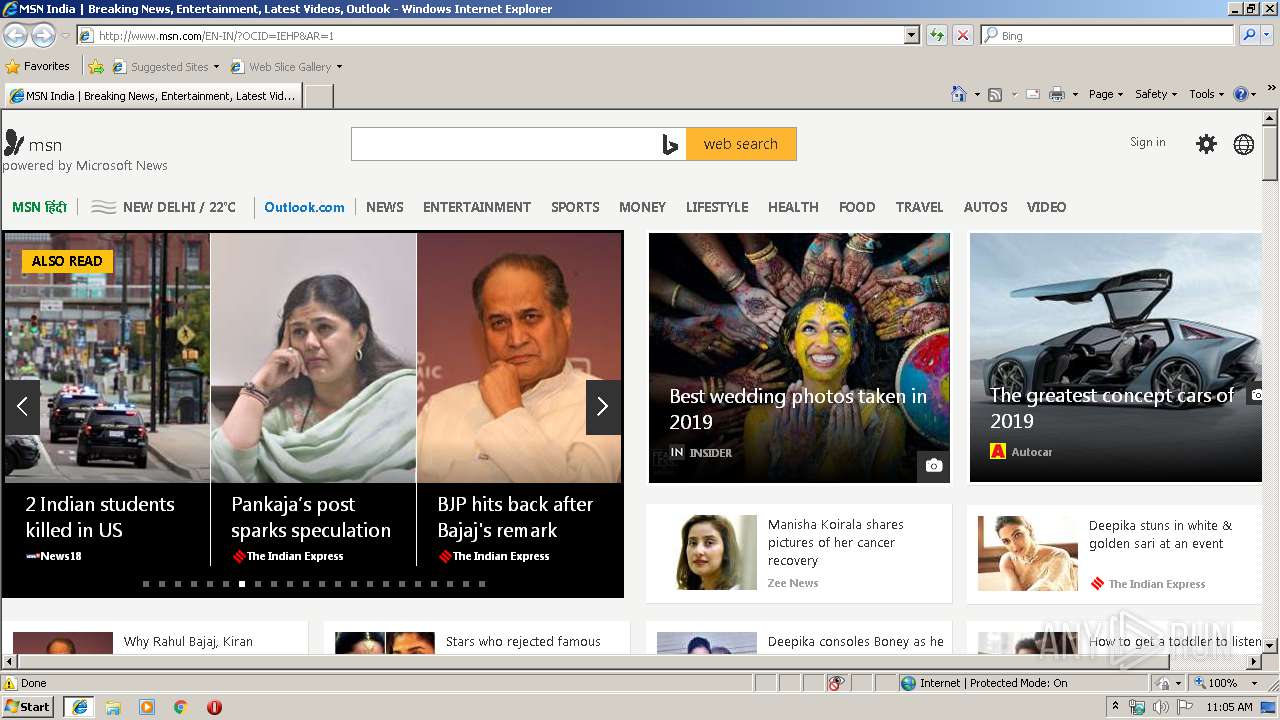
Task: Click vertical scrollbar down arrow
Action: (x=1270, y=645)
